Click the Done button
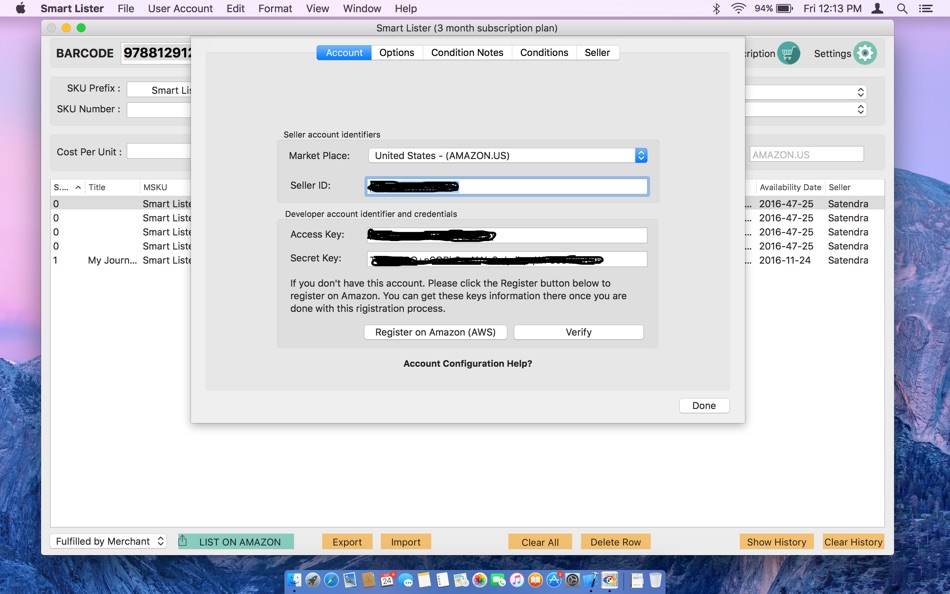 coord(704,405)
